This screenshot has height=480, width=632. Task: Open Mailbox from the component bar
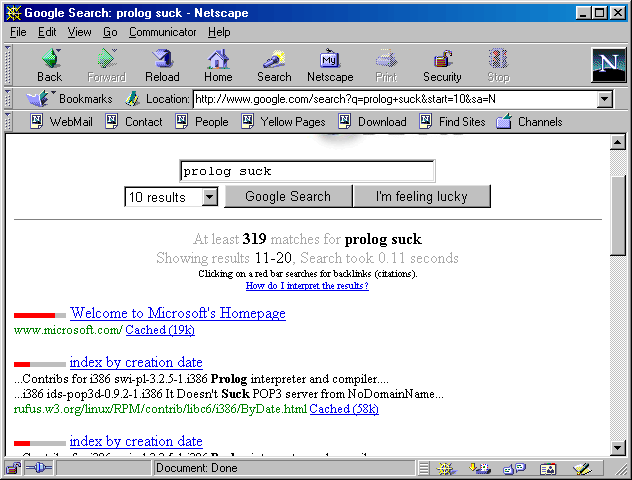(x=480, y=468)
